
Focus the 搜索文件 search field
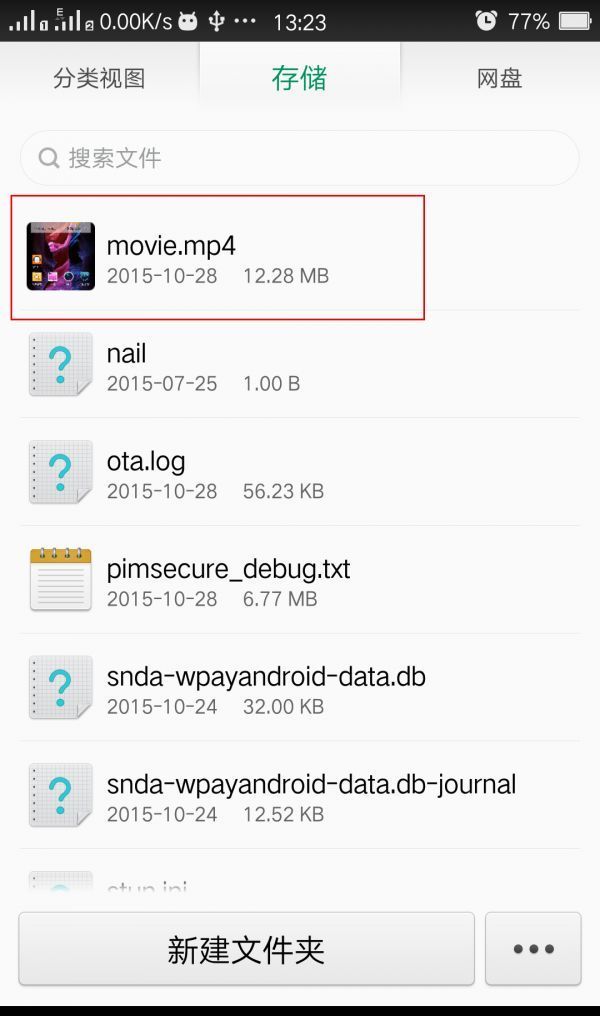[x=299, y=157]
